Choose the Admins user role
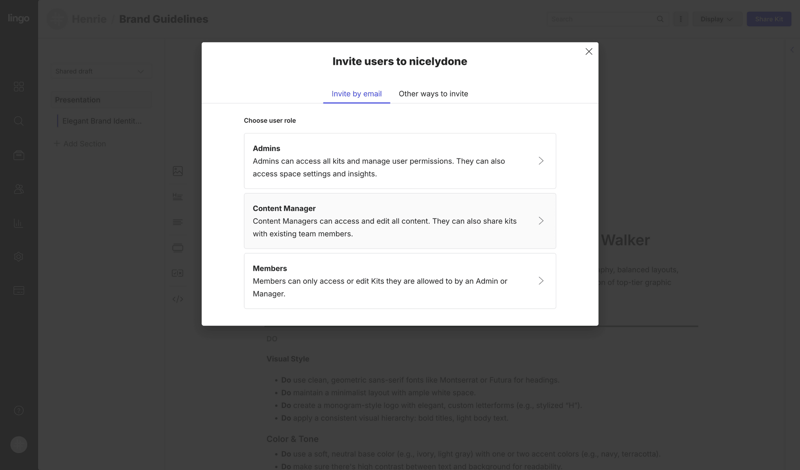This screenshot has height=470, width=800. click(x=399, y=161)
